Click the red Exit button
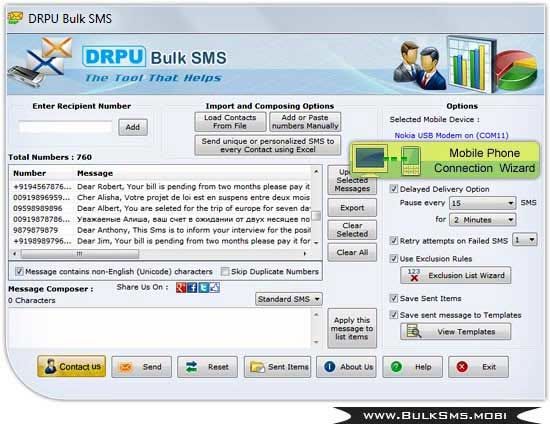Screen dimensions: 550x430 click(x=478, y=367)
